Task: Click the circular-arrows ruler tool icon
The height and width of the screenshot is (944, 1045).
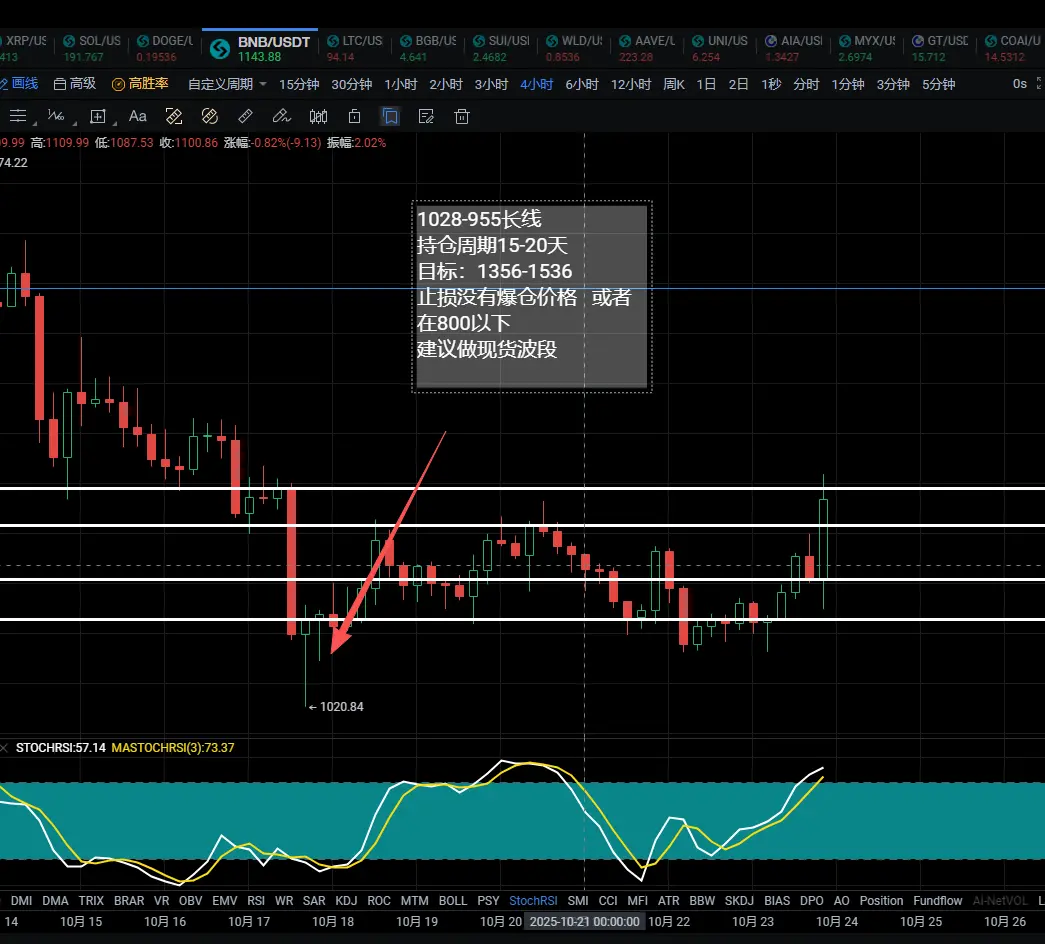Action: 209,117
